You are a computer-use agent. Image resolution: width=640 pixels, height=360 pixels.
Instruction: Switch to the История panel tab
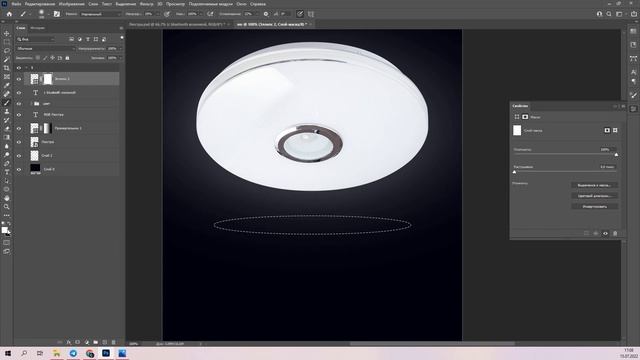tap(38, 28)
